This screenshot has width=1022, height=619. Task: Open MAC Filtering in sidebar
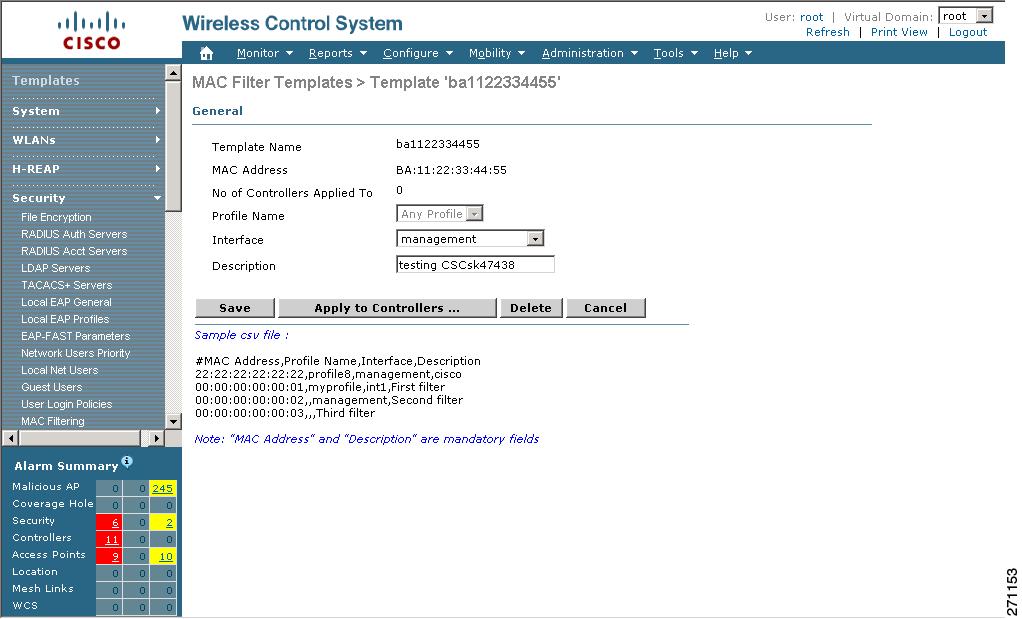tap(53, 421)
